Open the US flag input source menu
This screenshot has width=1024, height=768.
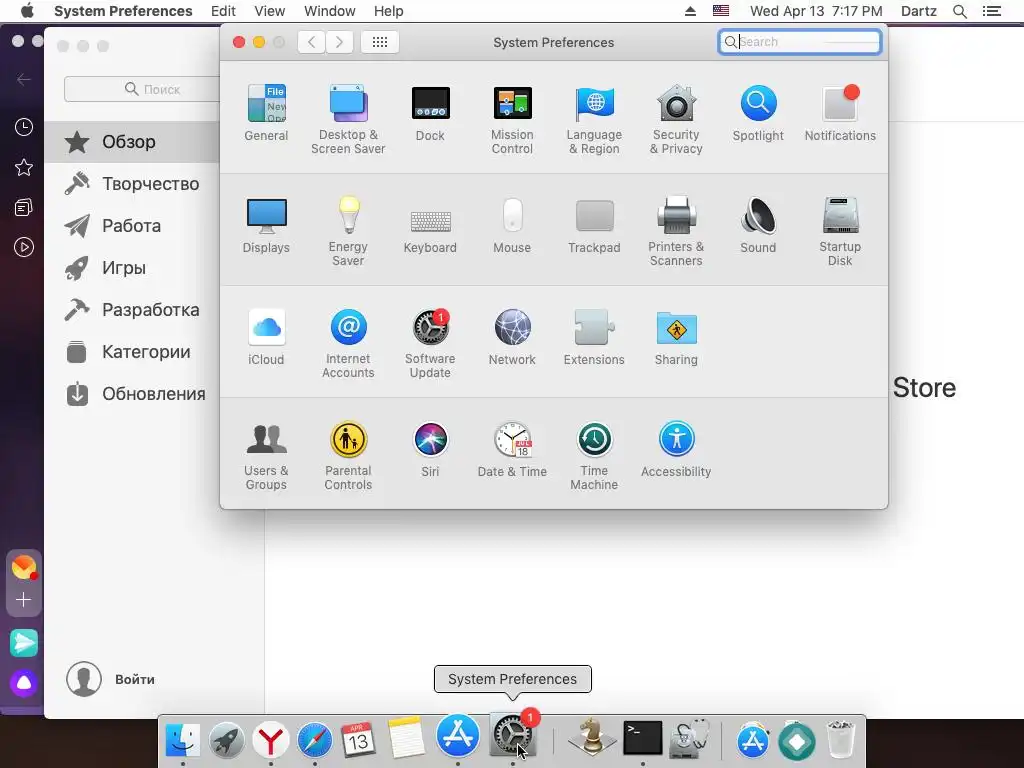point(721,10)
